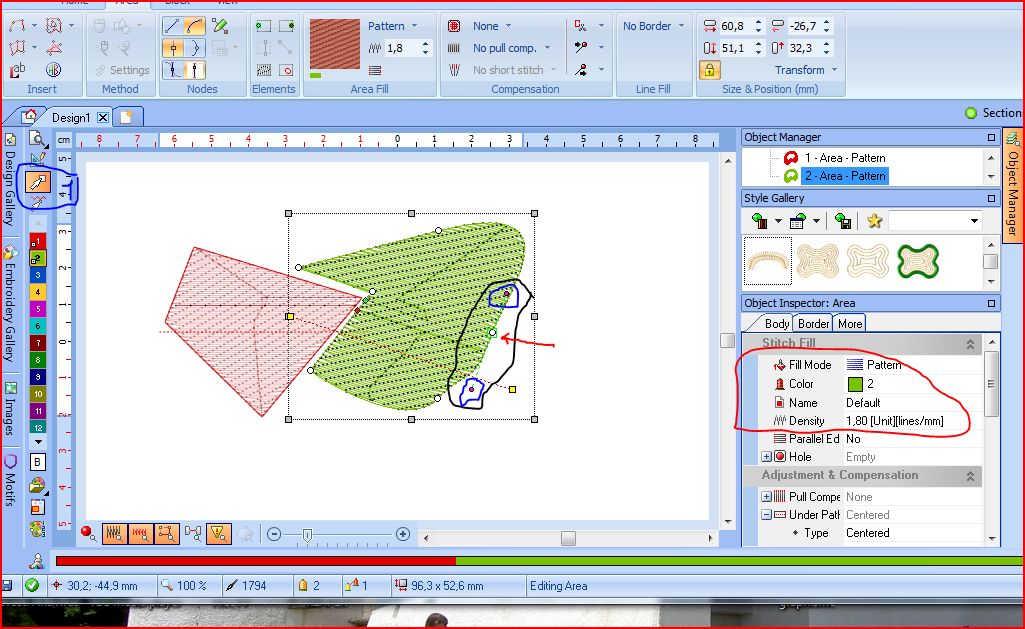
Task: Select the green cloud style thumbnail
Action: pos(918,260)
